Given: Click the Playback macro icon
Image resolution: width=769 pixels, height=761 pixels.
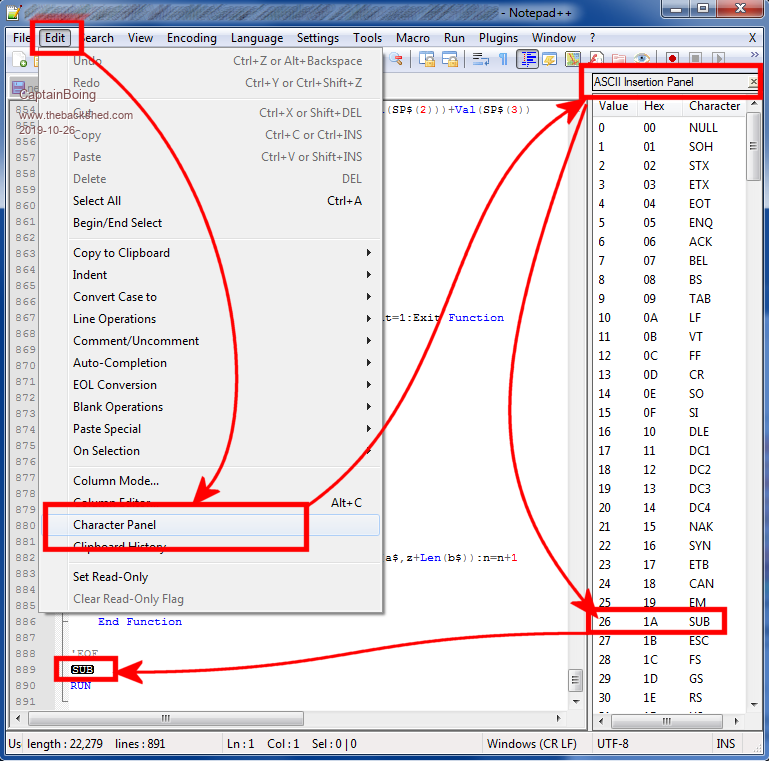Looking at the screenshot, I should point(720,60).
